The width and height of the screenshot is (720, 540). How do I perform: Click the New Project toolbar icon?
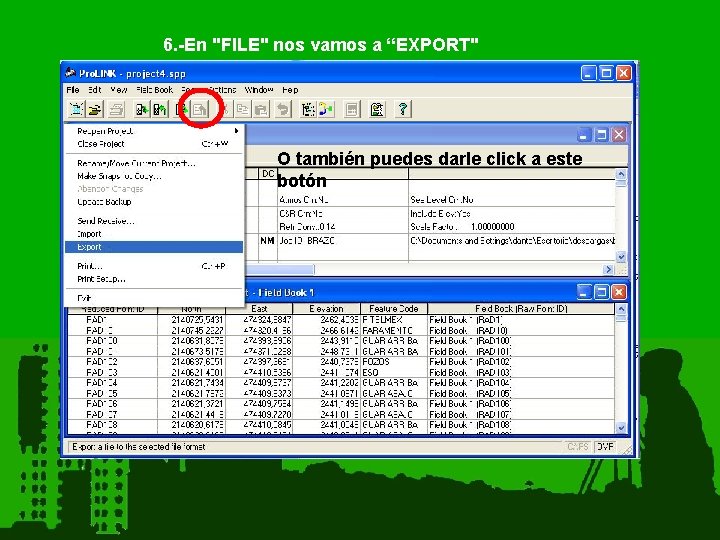point(76,109)
